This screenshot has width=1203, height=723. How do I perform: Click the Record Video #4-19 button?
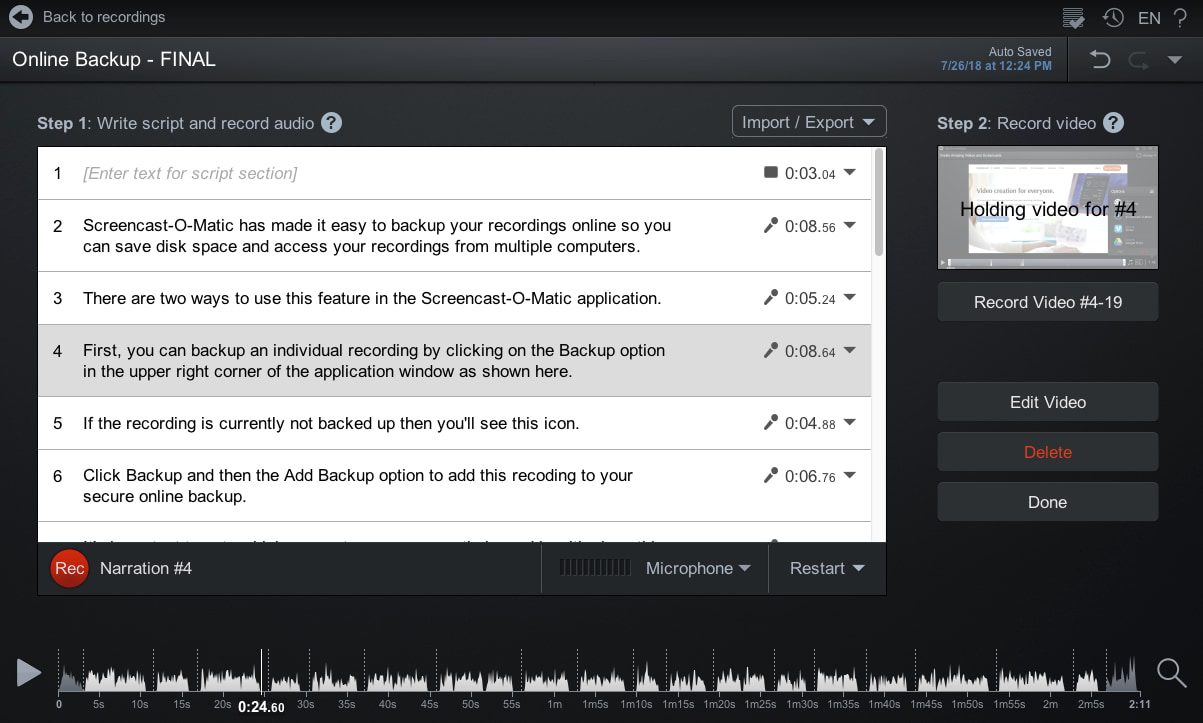click(1047, 302)
